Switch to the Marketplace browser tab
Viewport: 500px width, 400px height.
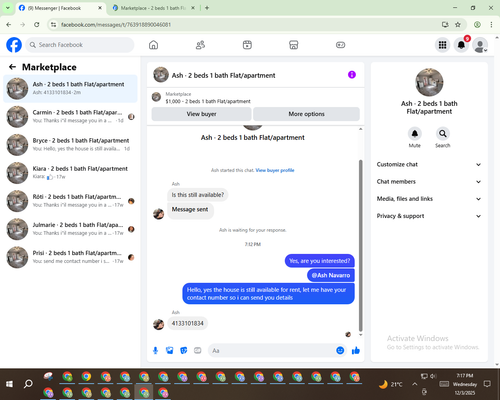153,8
